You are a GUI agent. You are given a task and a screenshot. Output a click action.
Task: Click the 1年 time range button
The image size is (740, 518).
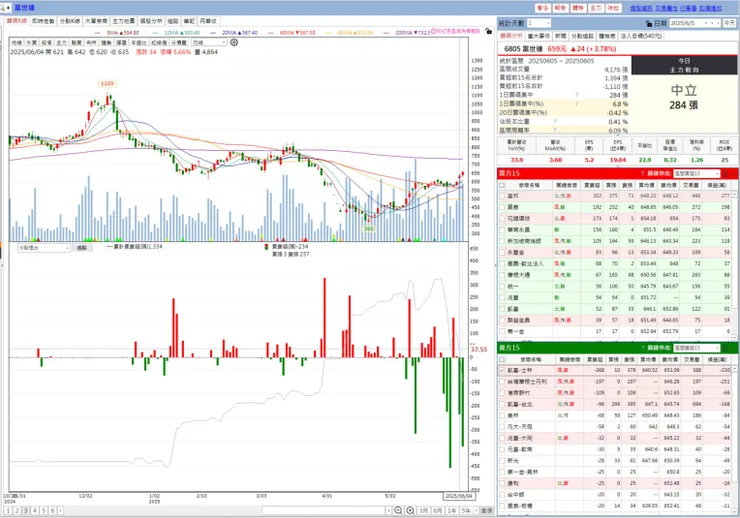tap(452, 510)
